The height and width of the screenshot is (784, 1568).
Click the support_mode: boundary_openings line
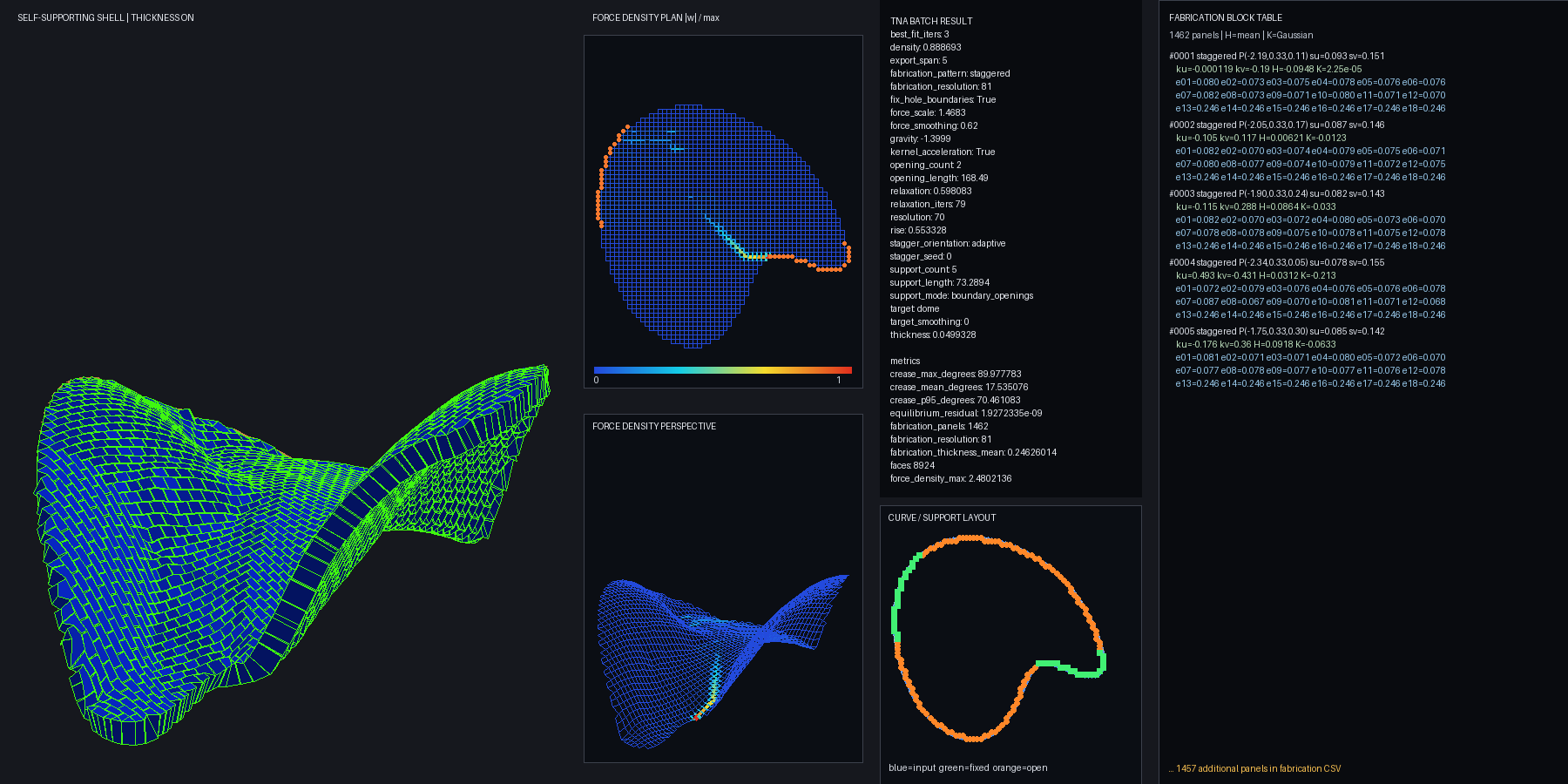pyautogui.click(x=962, y=295)
